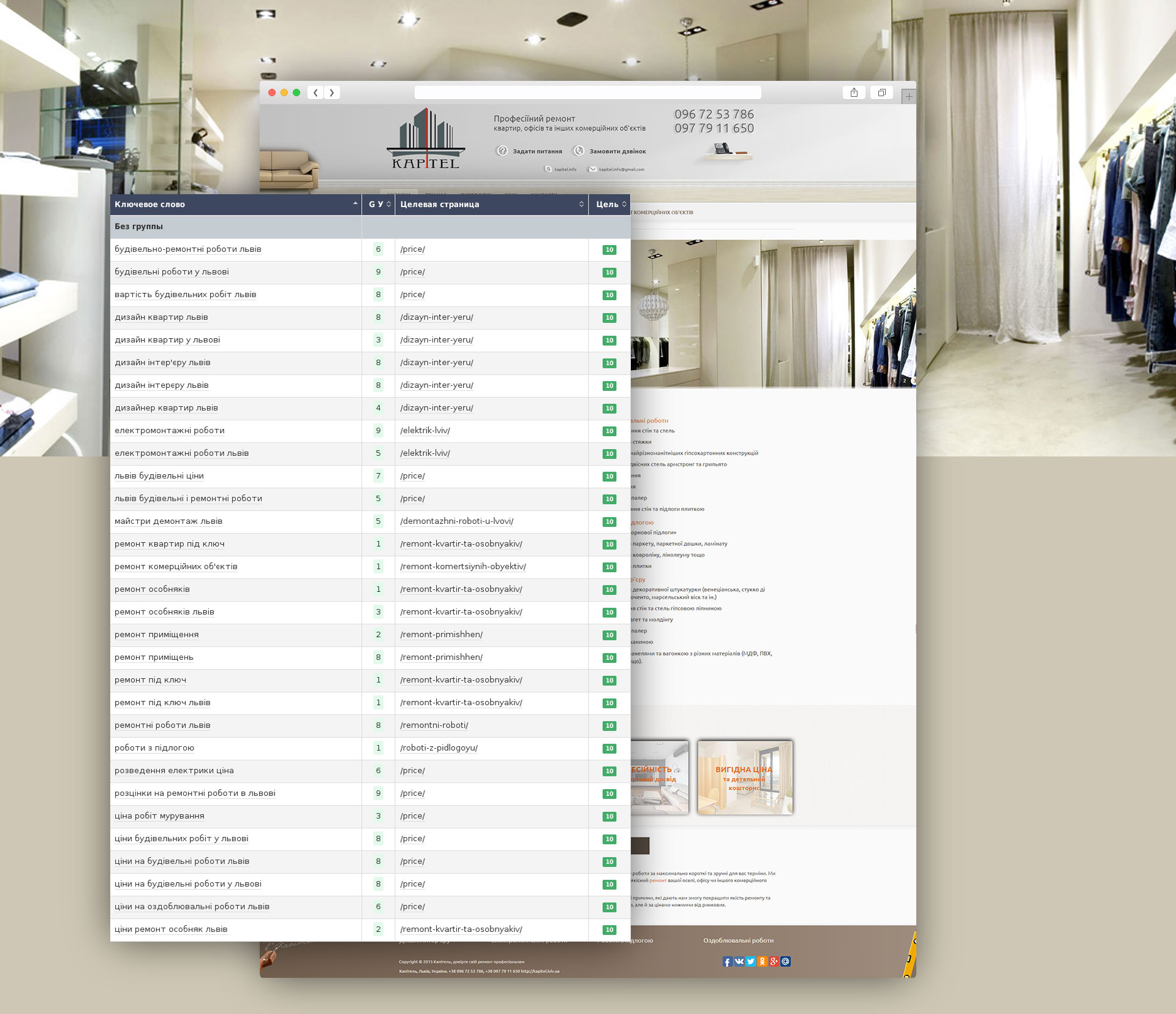The image size is (1176, 1014).
Task: Go back with browser back arrow
Action: (315, 93)
